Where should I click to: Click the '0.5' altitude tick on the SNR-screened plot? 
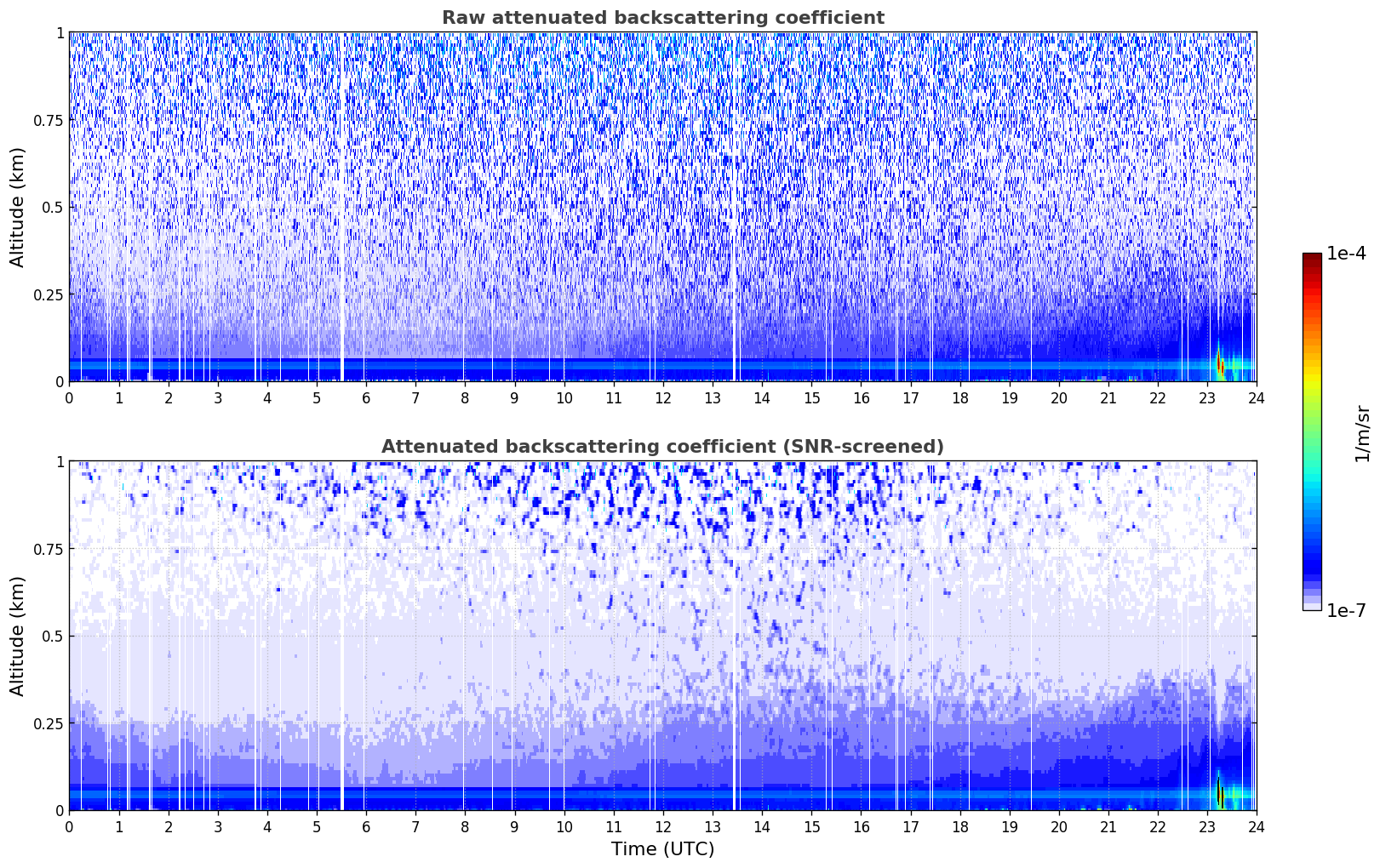pyautogui.click(x=53, y=636)
